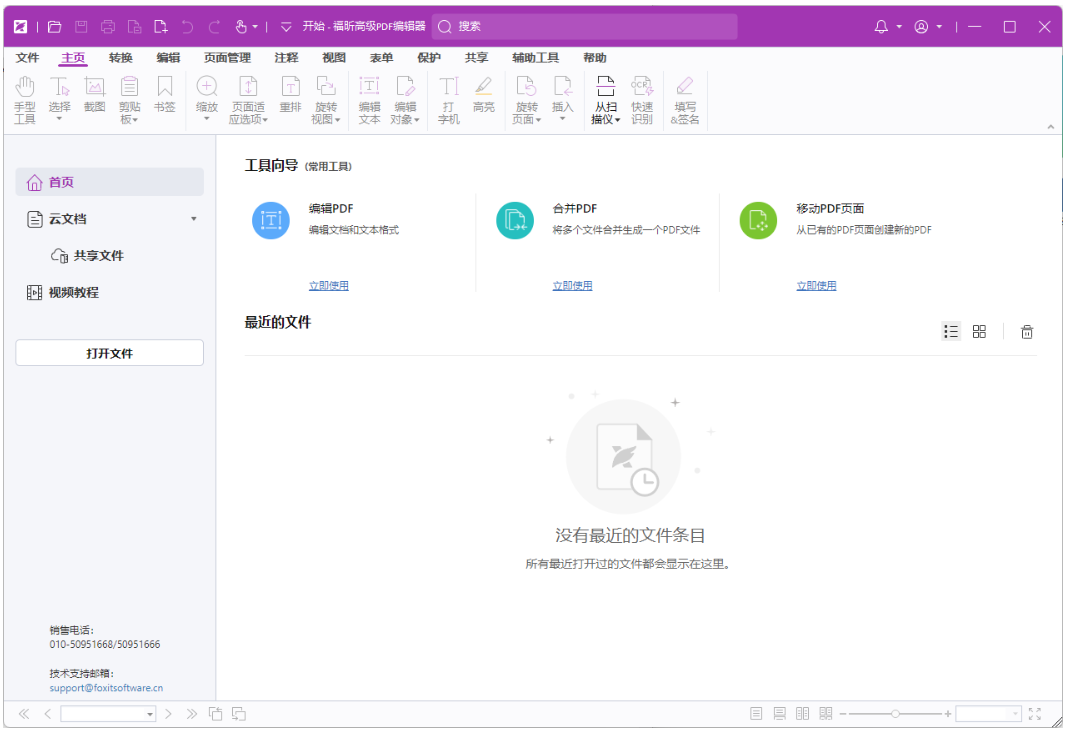Open the quick access customize dropdown
Image resolution: width=1068 pixels, height=732 pixels.
pyautogui.click(x=286, y=27)
